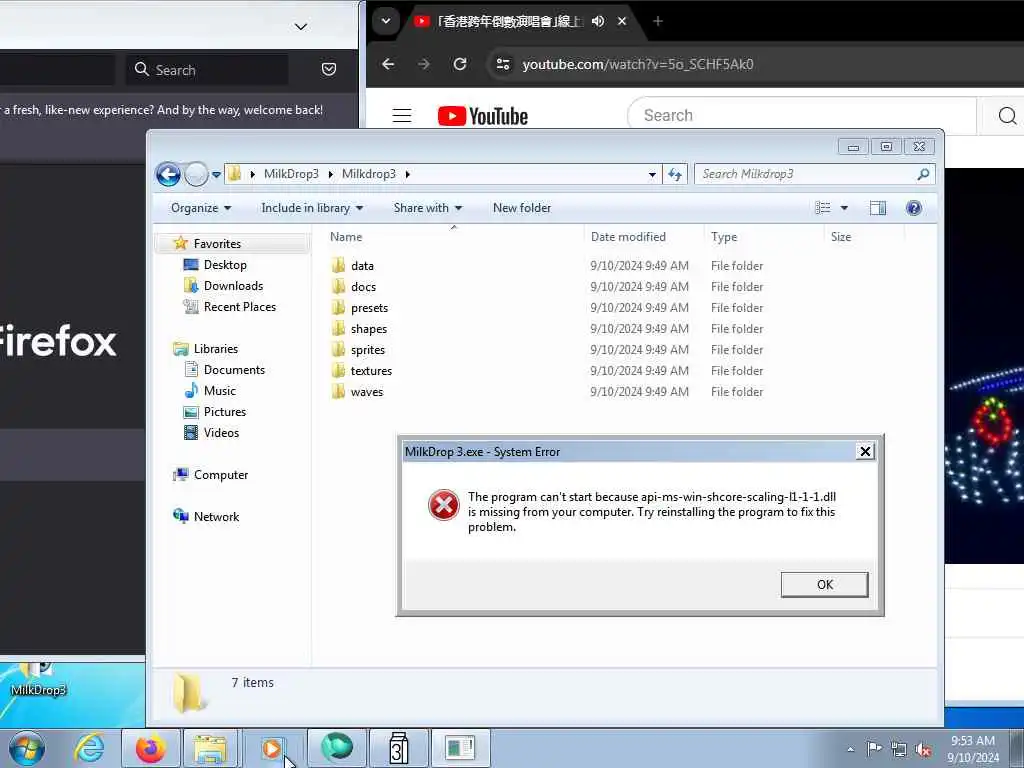Image resolution: width=1024 pixels, height=768 pixels.
Task: Select Favorites in the navigation pane
Action: [x=217, y=244]
